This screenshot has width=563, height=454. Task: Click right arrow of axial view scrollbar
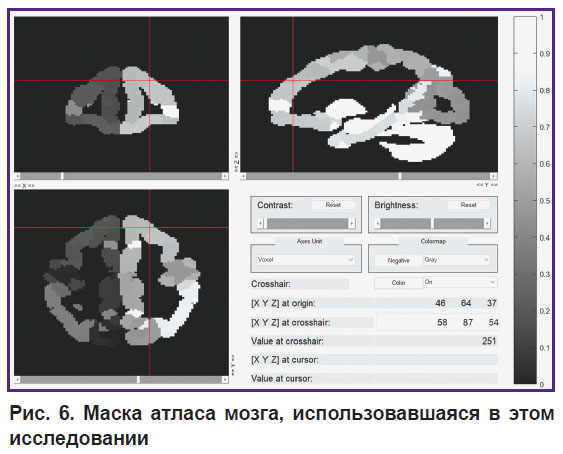tap(225, 380)
